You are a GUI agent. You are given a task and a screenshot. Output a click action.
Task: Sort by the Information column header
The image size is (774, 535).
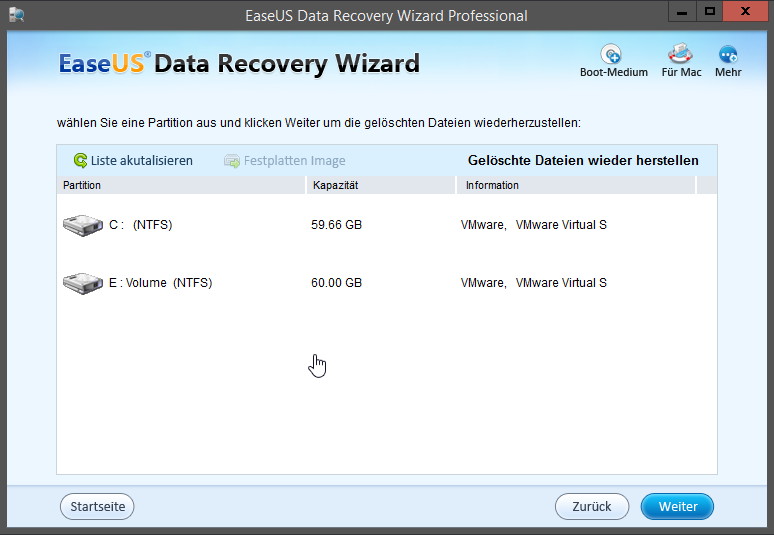coord(576,185)
